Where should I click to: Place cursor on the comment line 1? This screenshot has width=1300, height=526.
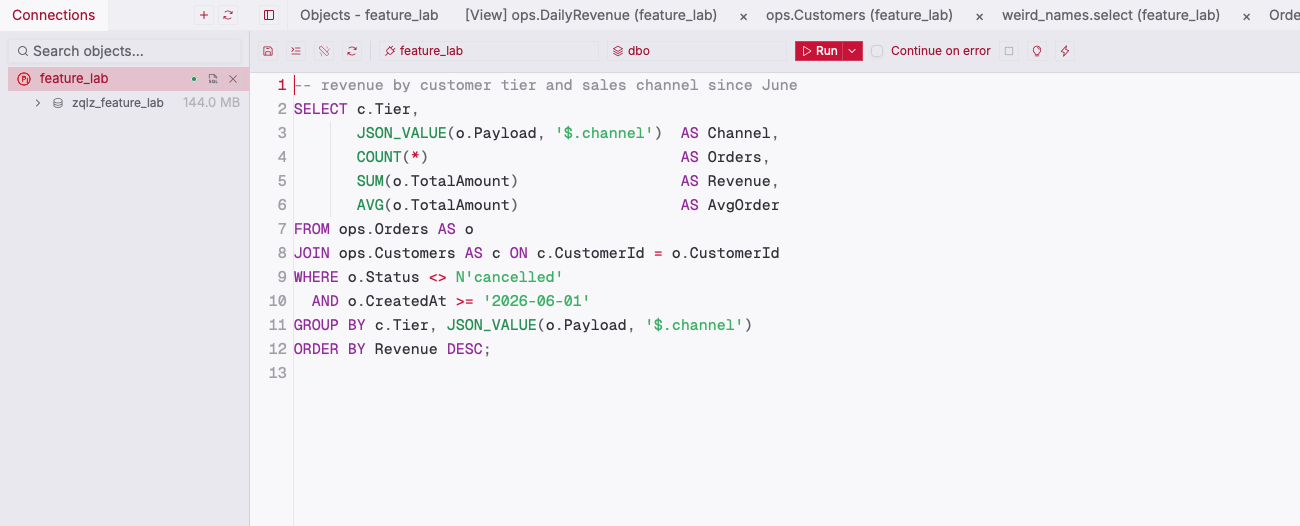(546, 85)
